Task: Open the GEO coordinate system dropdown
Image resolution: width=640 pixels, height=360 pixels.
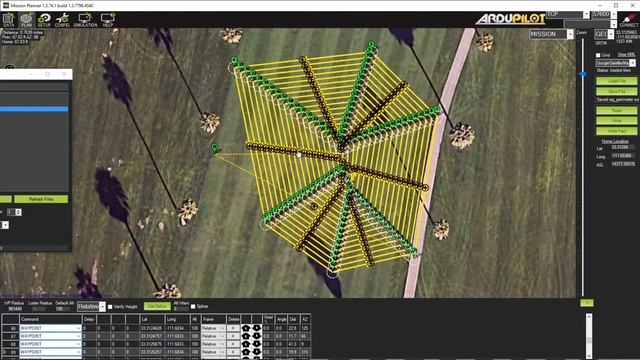Action: pyautogui.click(x=604, y=34)
